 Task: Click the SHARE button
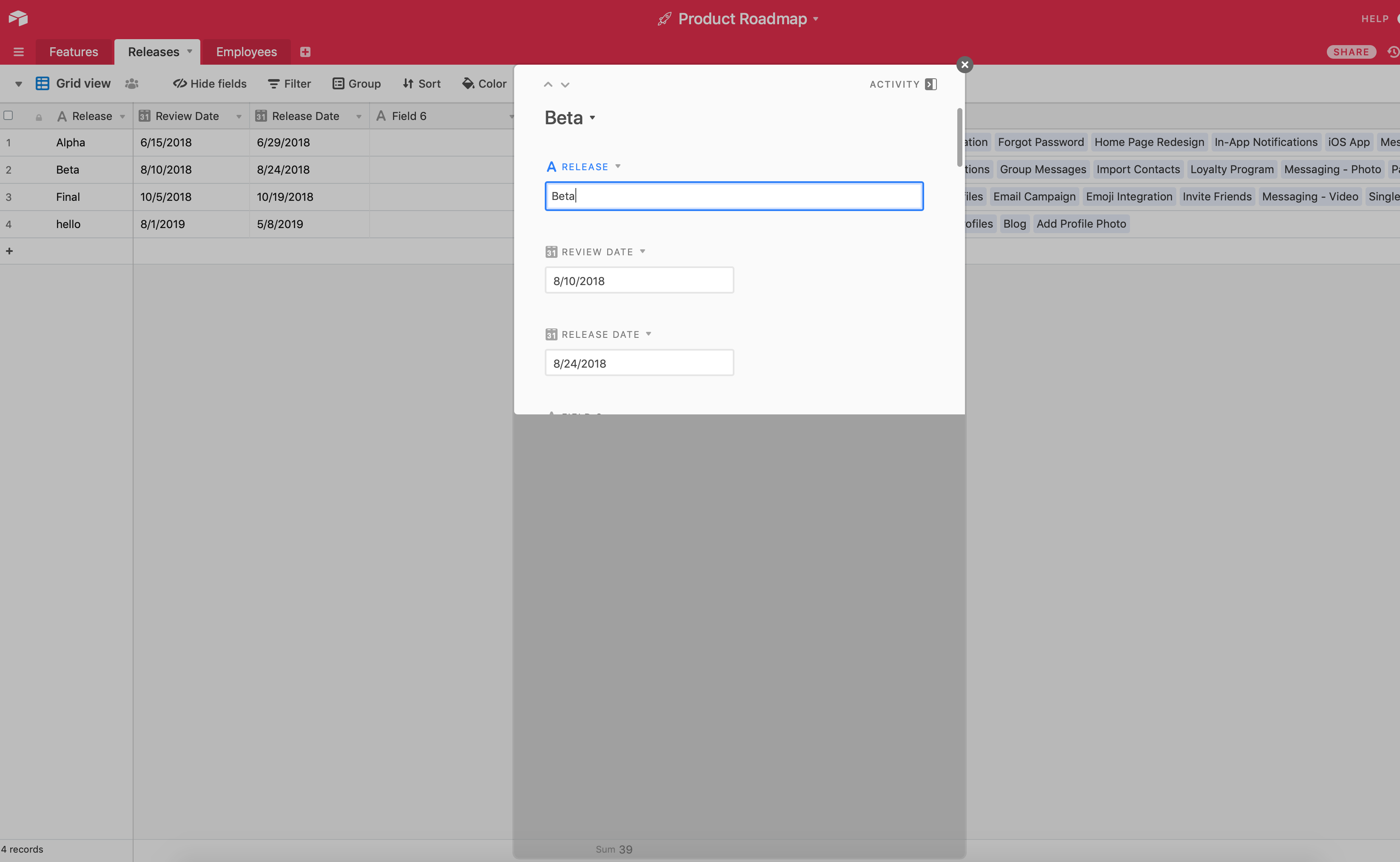coord(1351,52)
